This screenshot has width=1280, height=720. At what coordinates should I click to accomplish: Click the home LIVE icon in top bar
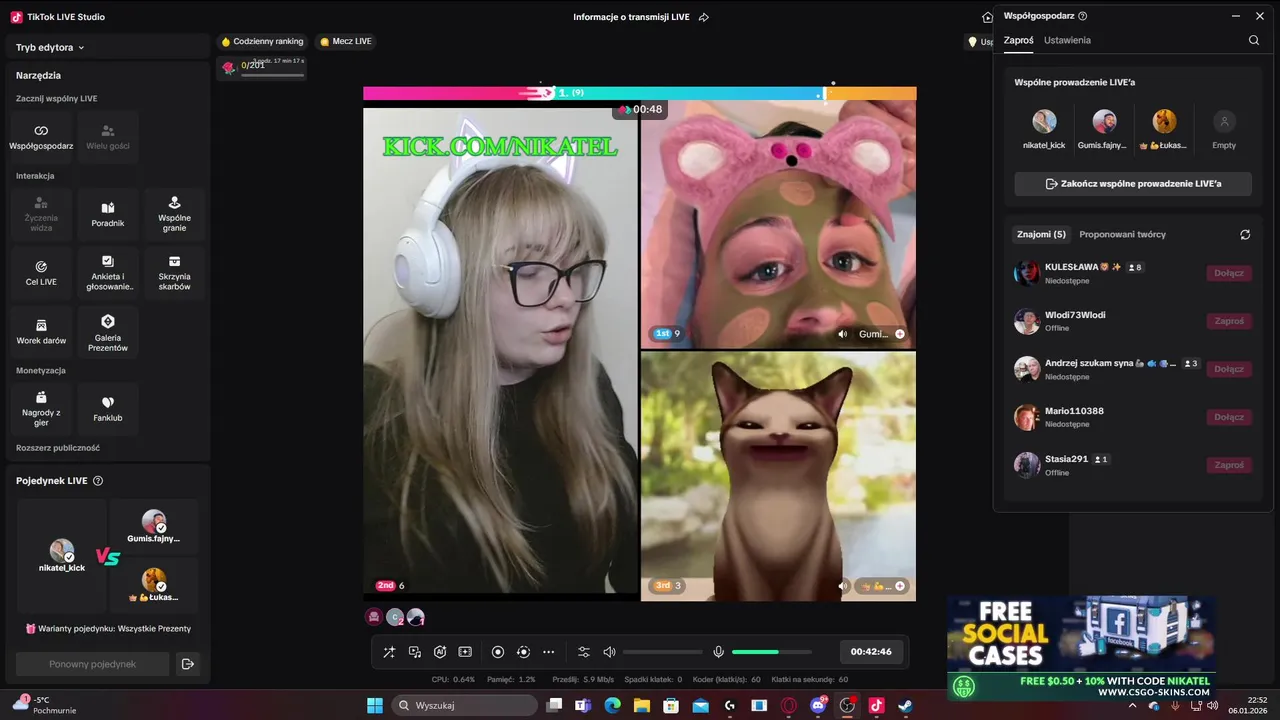987,17
